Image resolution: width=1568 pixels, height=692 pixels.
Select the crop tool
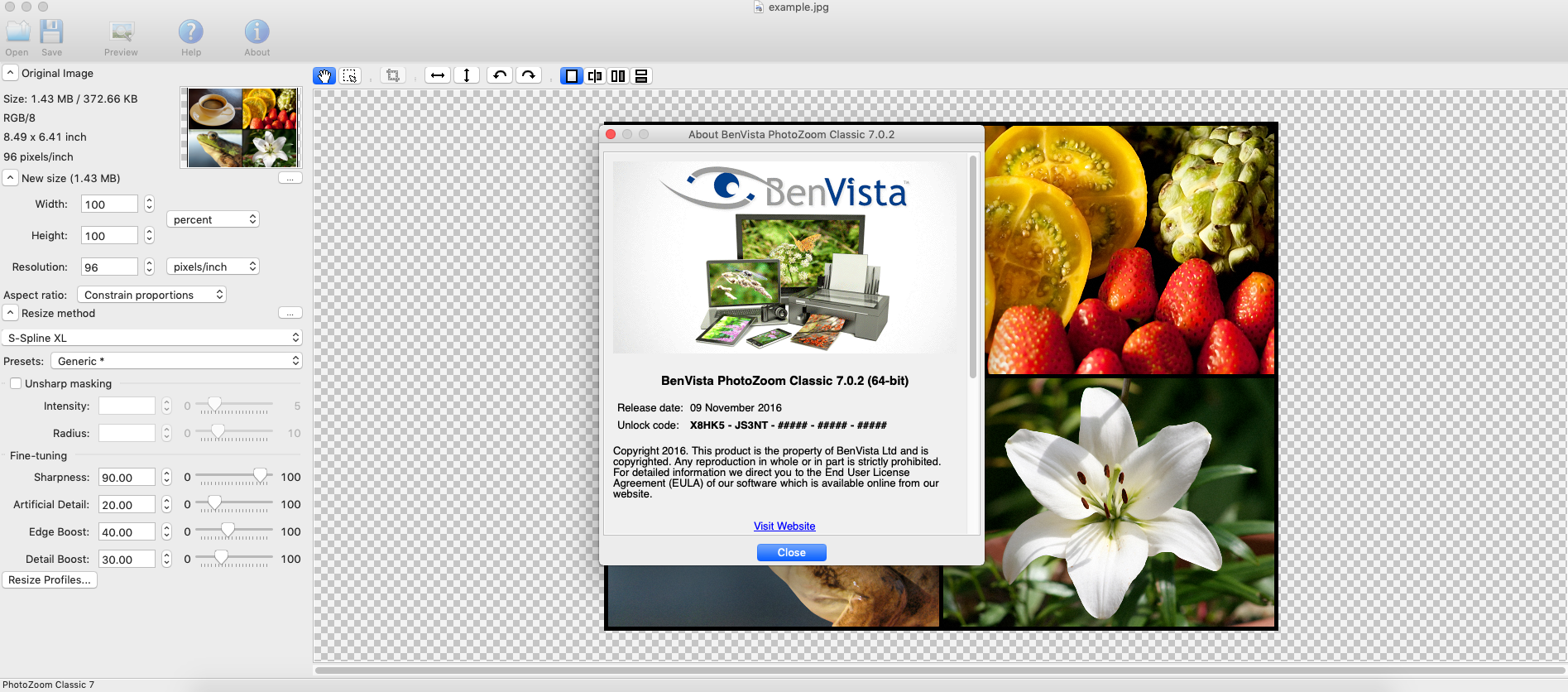(393, 75)
